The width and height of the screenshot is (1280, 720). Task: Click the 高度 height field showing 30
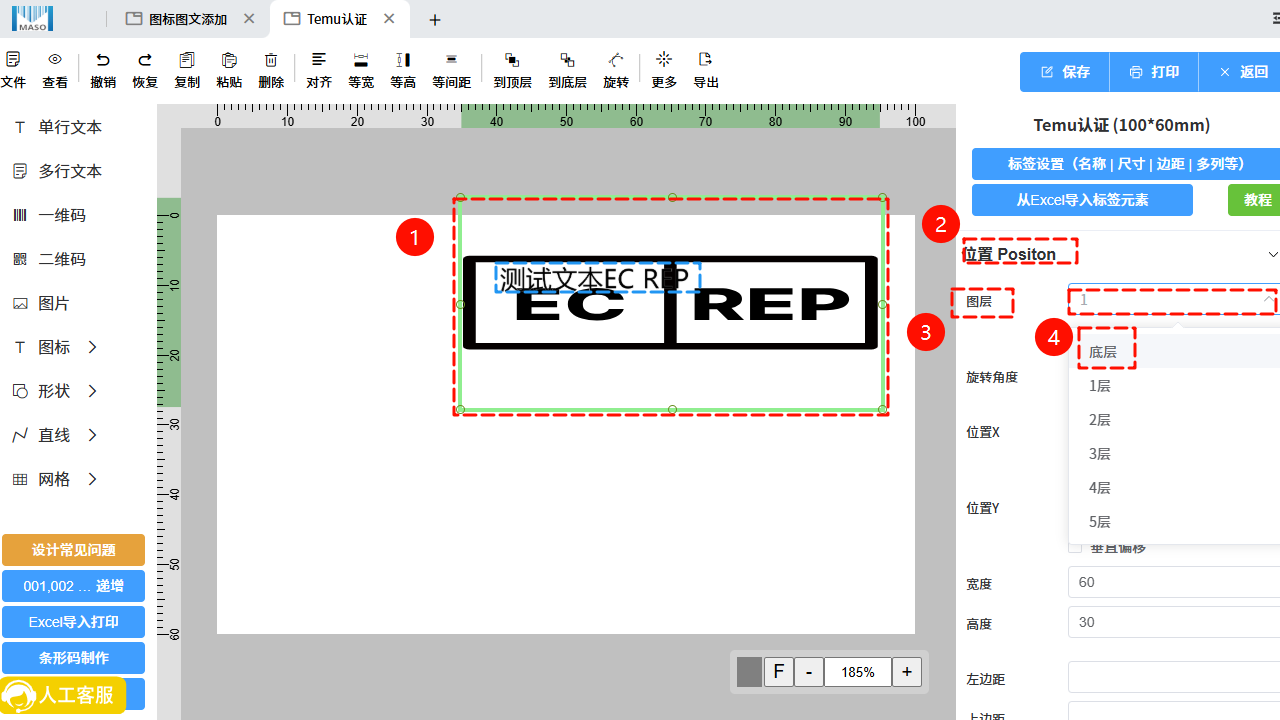[1174, 622]
